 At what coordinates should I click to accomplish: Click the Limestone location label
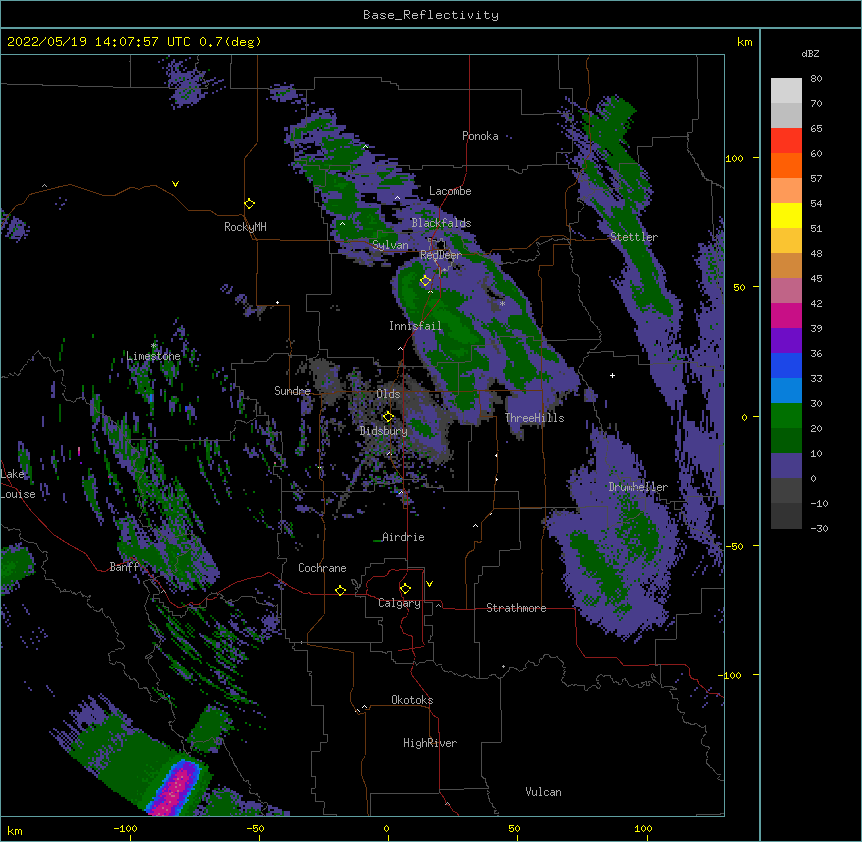[x=153, y=356]
